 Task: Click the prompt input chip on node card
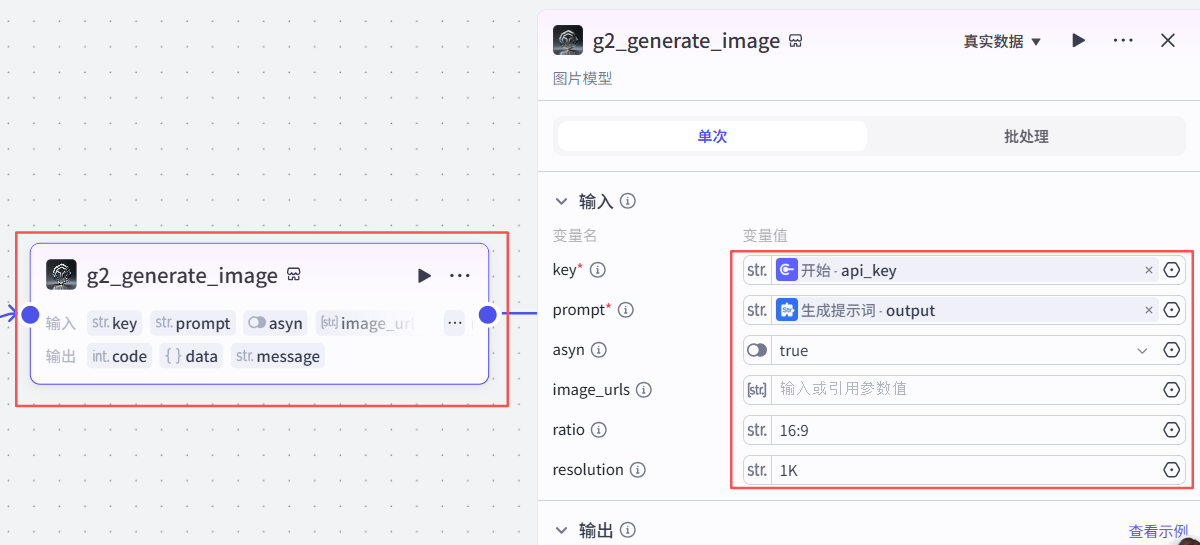[x=193, y=323]
